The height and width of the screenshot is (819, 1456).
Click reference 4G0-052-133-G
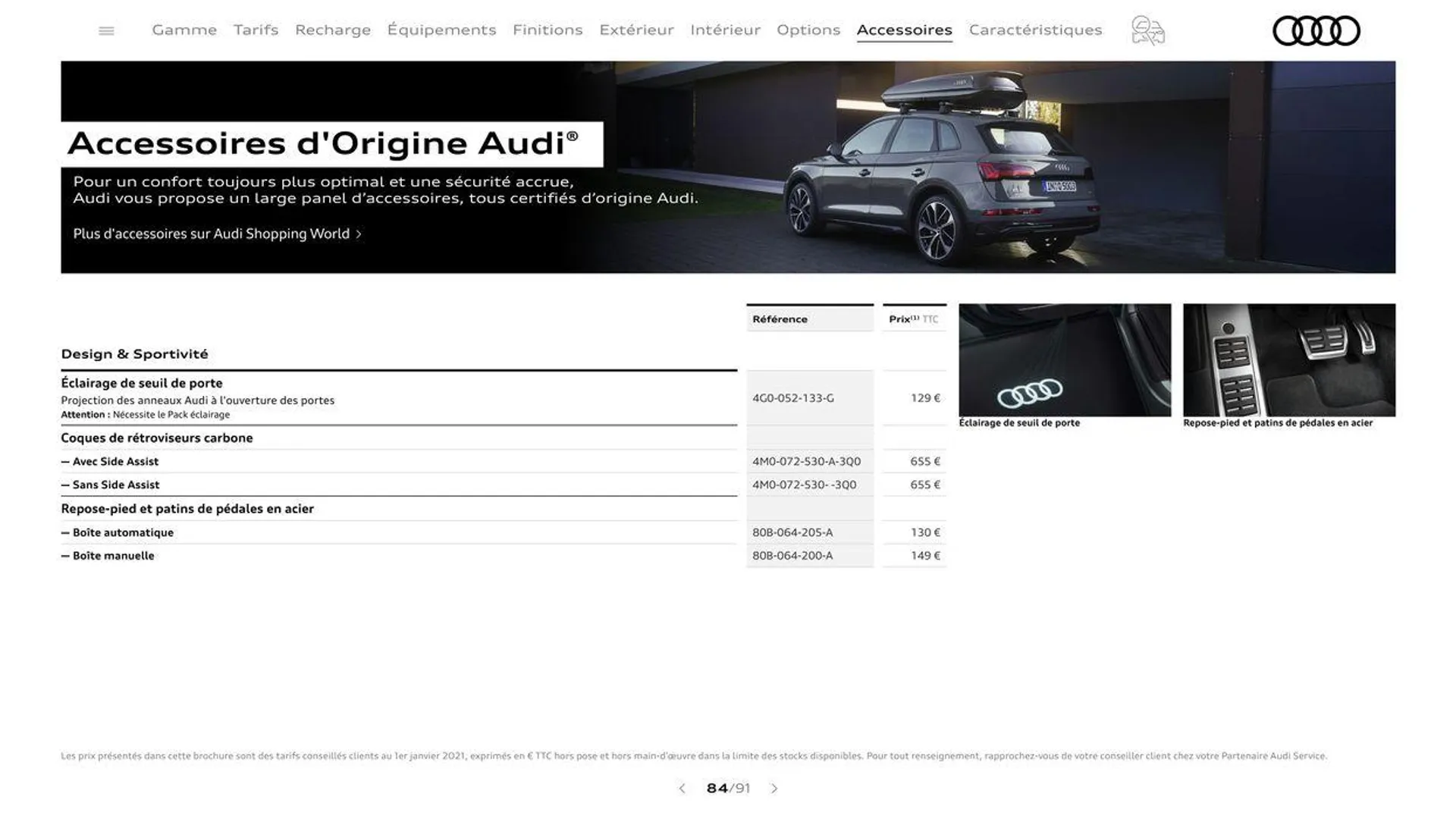792,398
